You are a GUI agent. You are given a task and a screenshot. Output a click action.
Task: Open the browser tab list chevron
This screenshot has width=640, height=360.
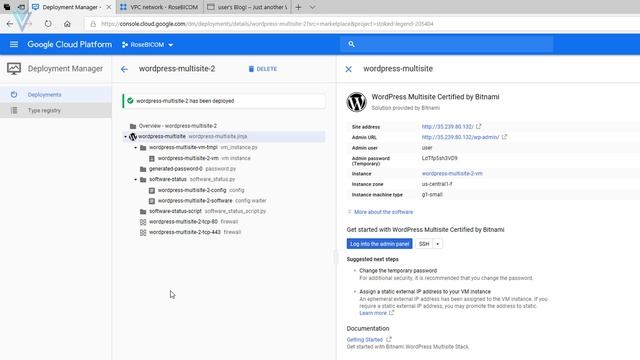point(312,7)
